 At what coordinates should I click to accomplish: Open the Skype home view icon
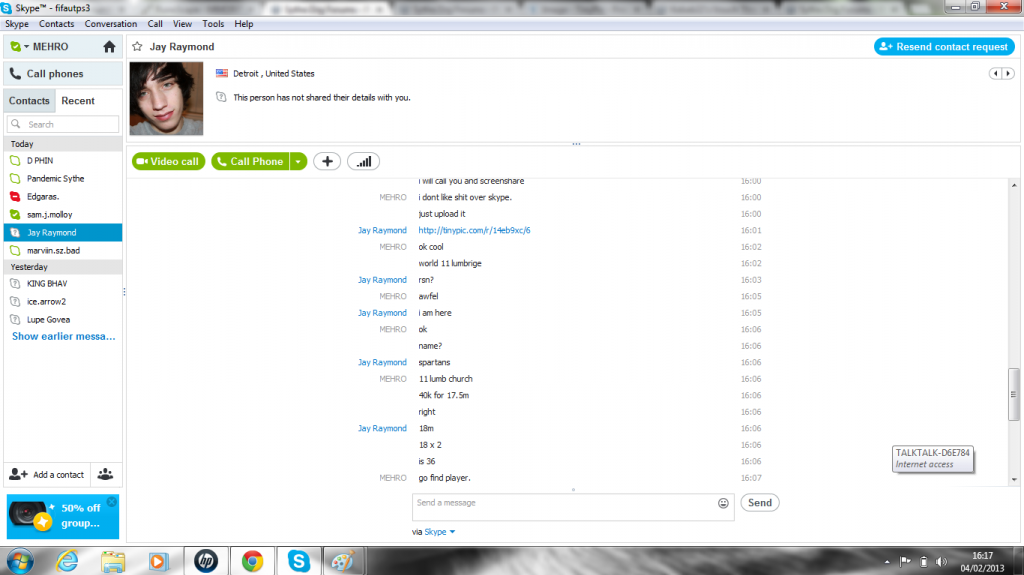109,47
